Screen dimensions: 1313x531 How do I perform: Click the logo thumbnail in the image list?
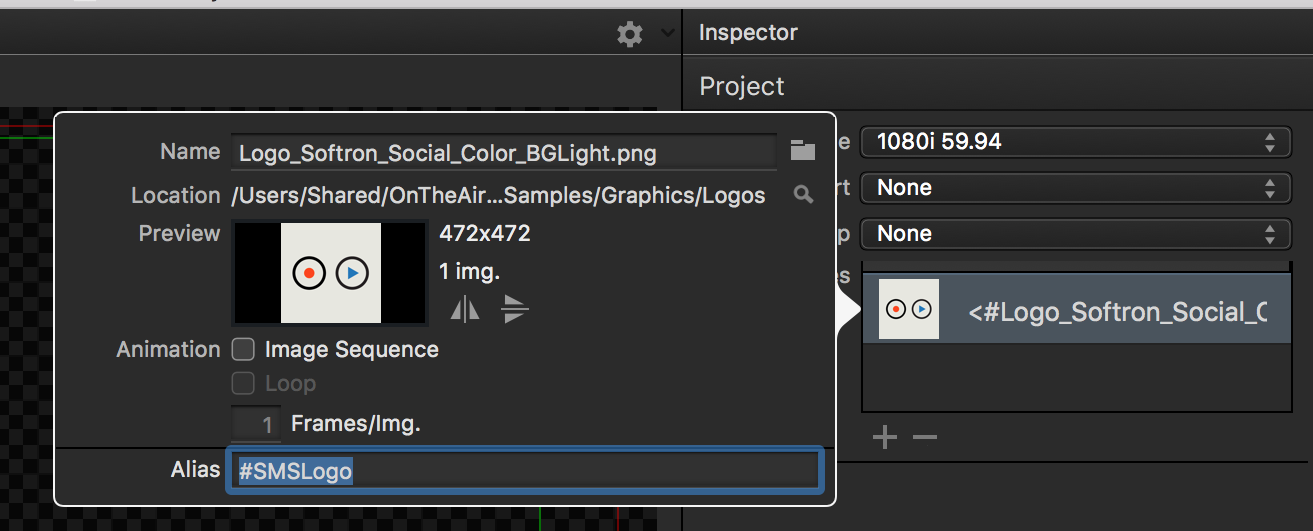tap(909, 309)
